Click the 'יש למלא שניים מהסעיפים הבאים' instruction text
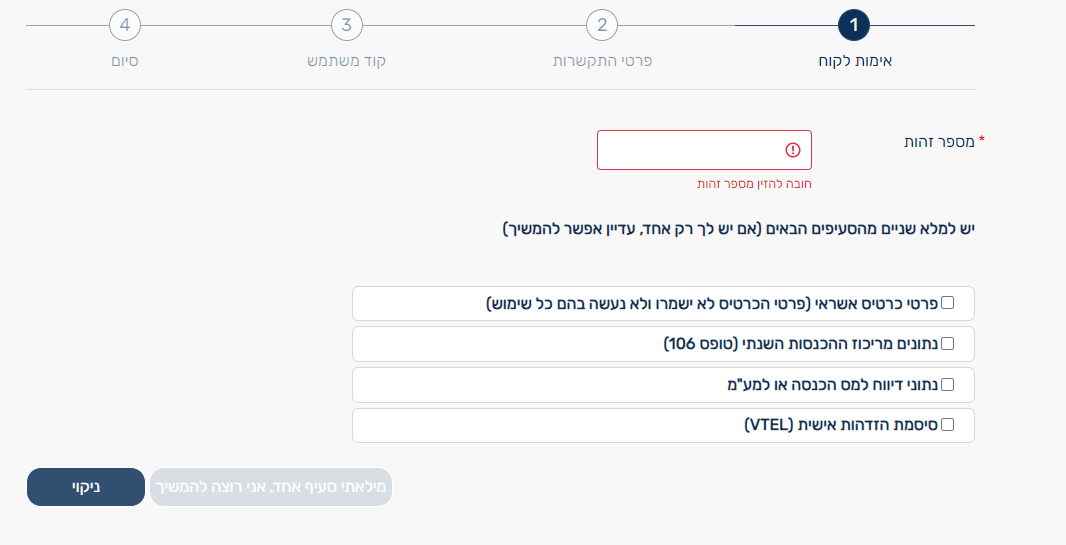Screen dimensions: 1066x545 tap(738, 229)
